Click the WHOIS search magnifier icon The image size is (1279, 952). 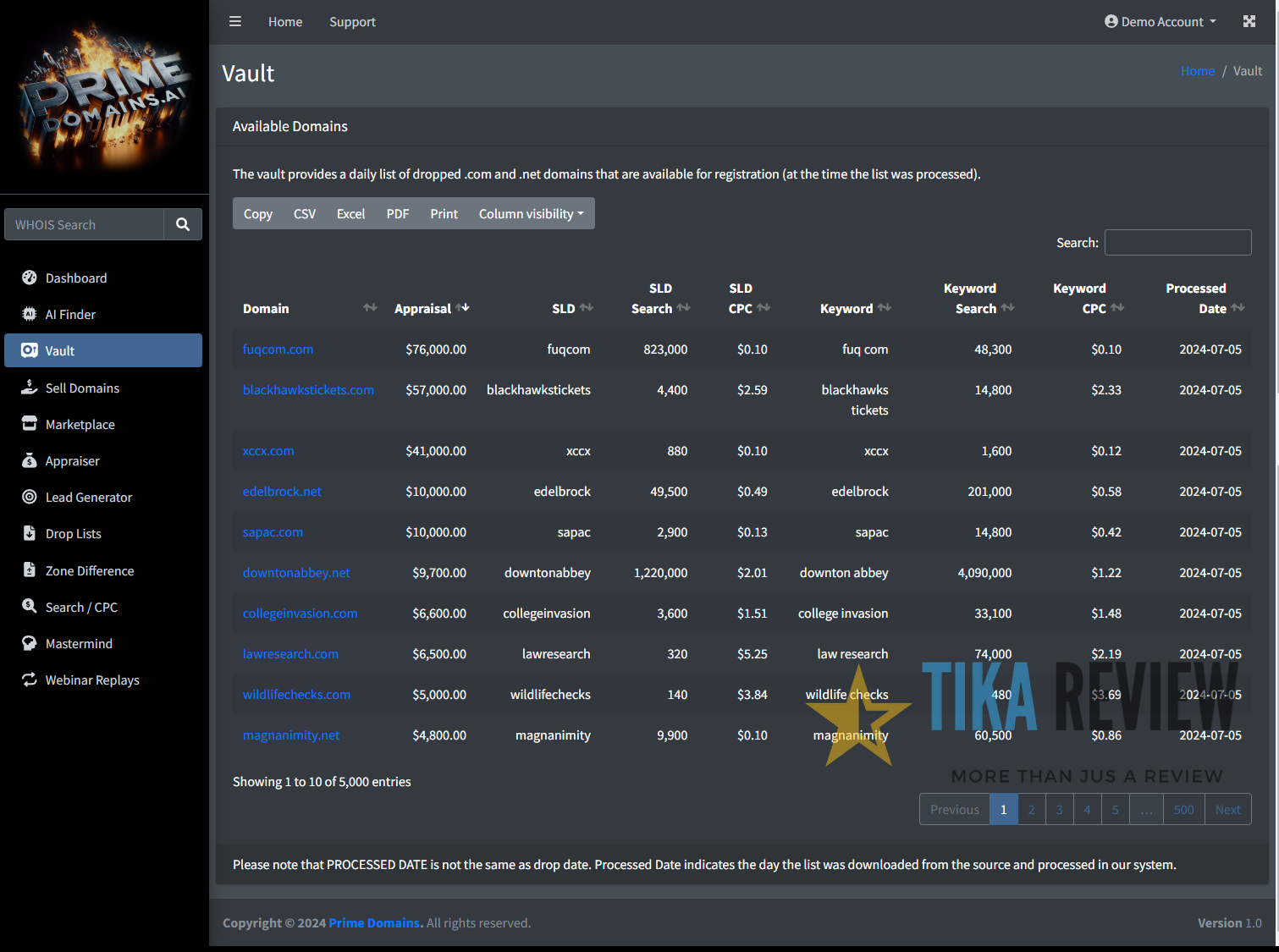[x=183, y=224]
